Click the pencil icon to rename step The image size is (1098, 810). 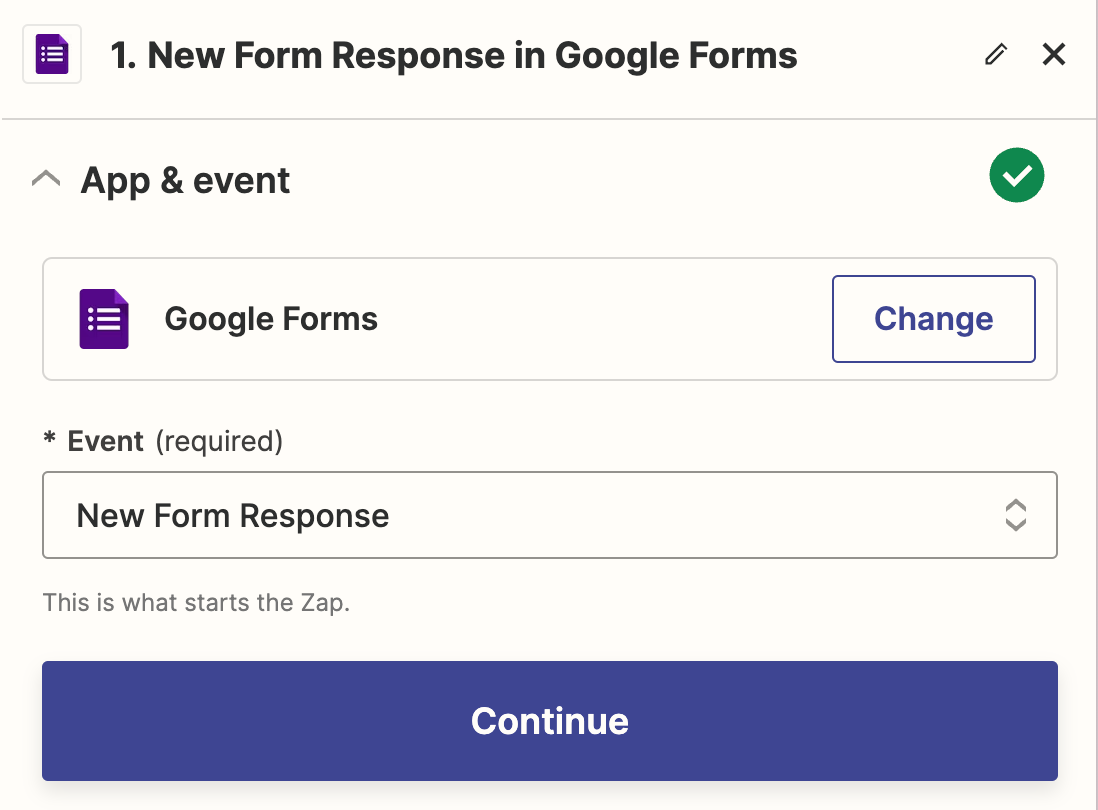point(995,55)
